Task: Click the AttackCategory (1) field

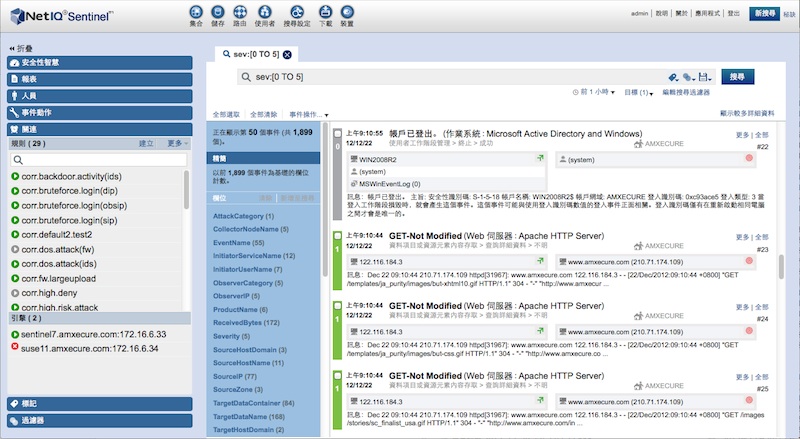Action: pos(243,216)
